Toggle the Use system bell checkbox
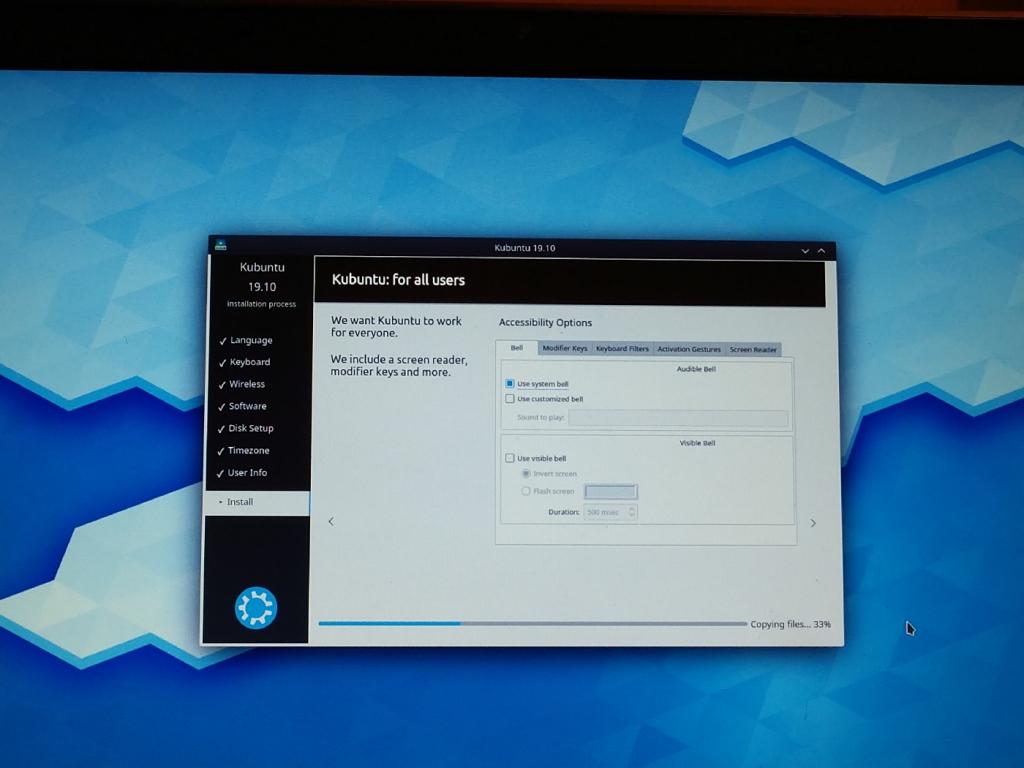The image size is (1024, 768). pyautogui.click(x=510, y=384)
